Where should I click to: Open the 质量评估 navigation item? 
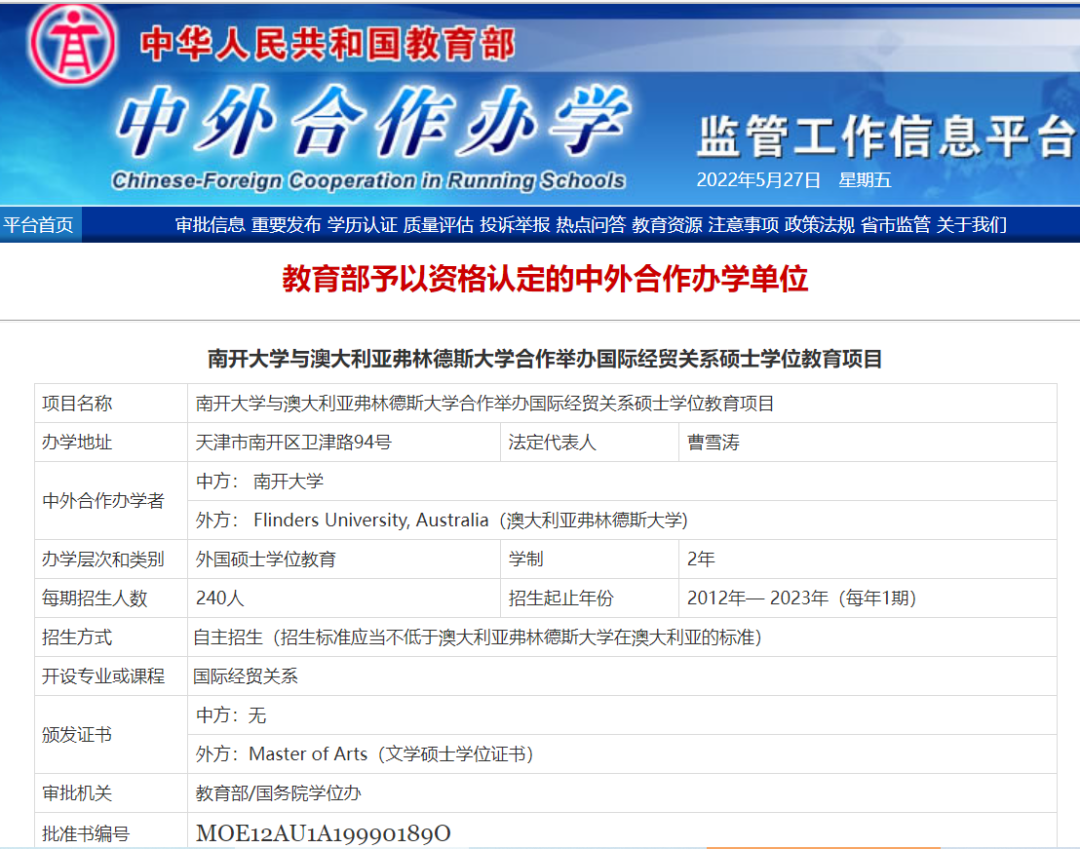pyautogui.click(x=438, y=224)
